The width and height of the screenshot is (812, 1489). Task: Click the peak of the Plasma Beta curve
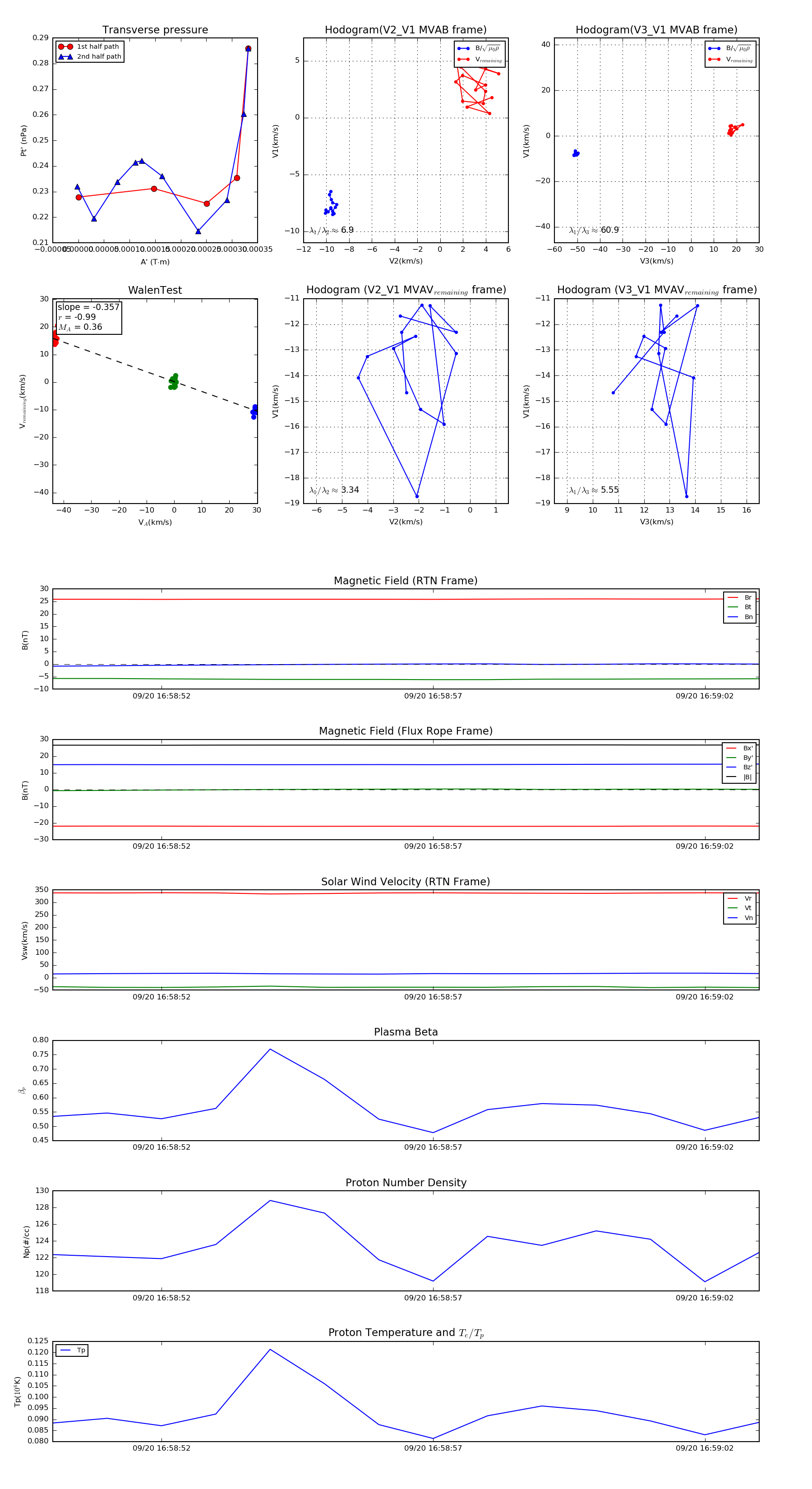pyautogui.click(x=270, y=1049)
